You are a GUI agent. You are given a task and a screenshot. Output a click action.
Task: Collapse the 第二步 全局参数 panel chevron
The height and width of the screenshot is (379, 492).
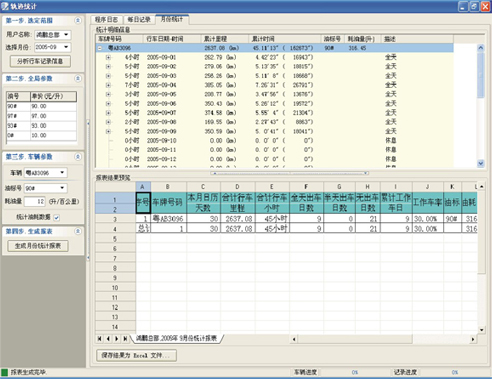point(78,79)
